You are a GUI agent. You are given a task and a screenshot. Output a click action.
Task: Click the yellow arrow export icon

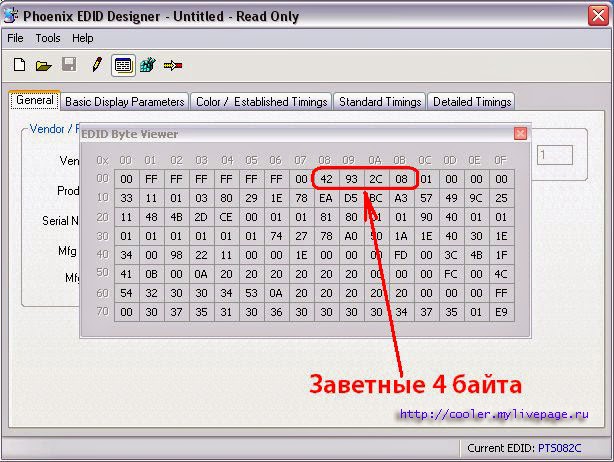pos(173,65)
